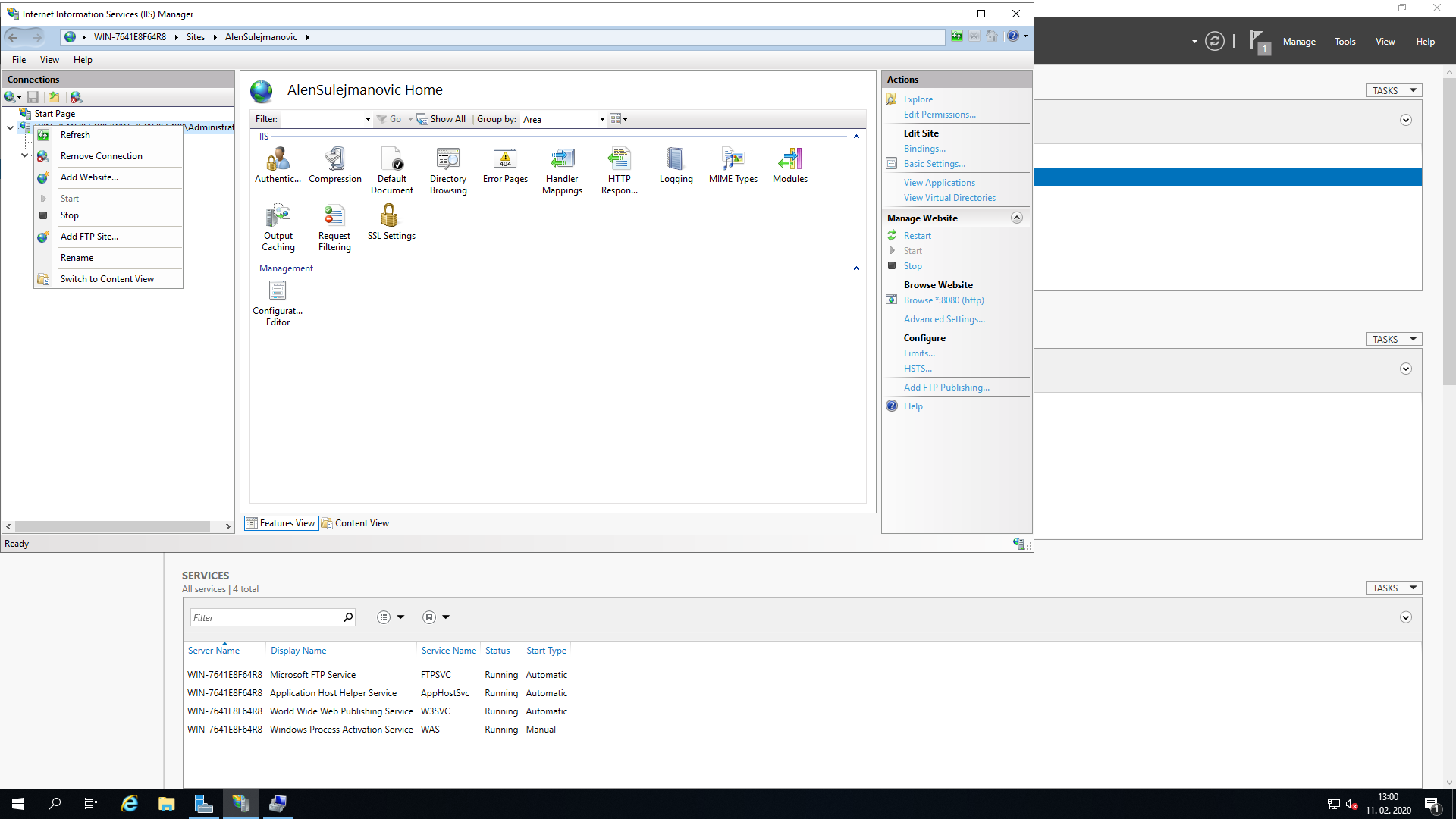The image size is (1456, 819).
Task: Open SSL Settings feature
Action: 391,222
